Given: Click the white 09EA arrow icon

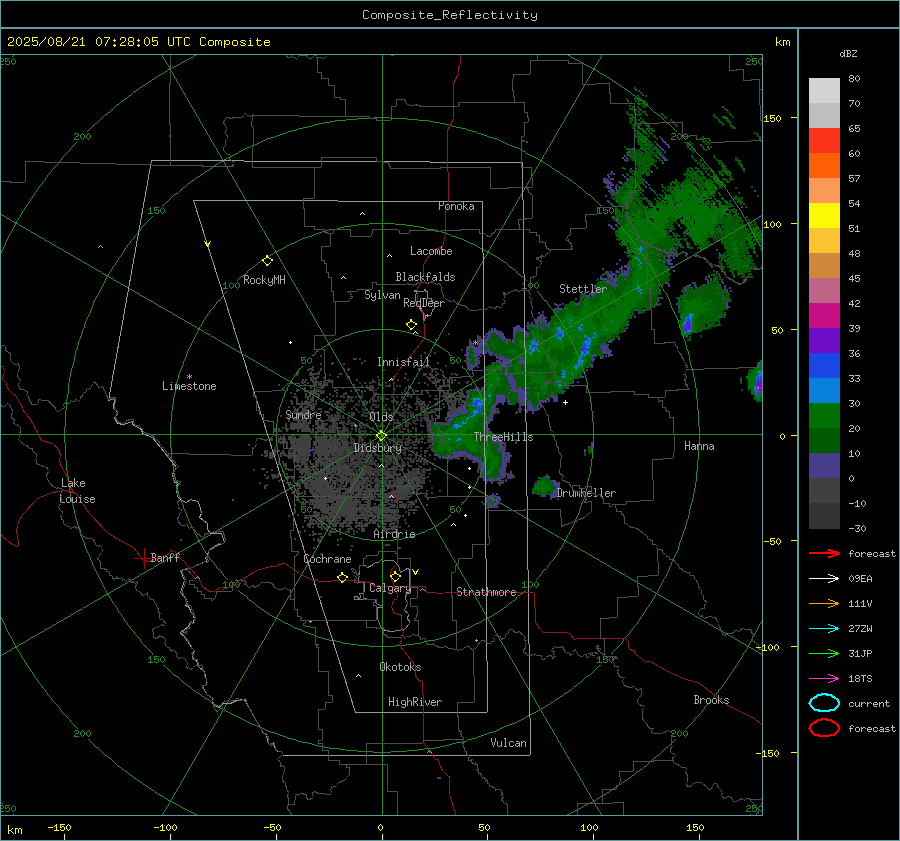Looking at the screenshot, I should 824,579.
